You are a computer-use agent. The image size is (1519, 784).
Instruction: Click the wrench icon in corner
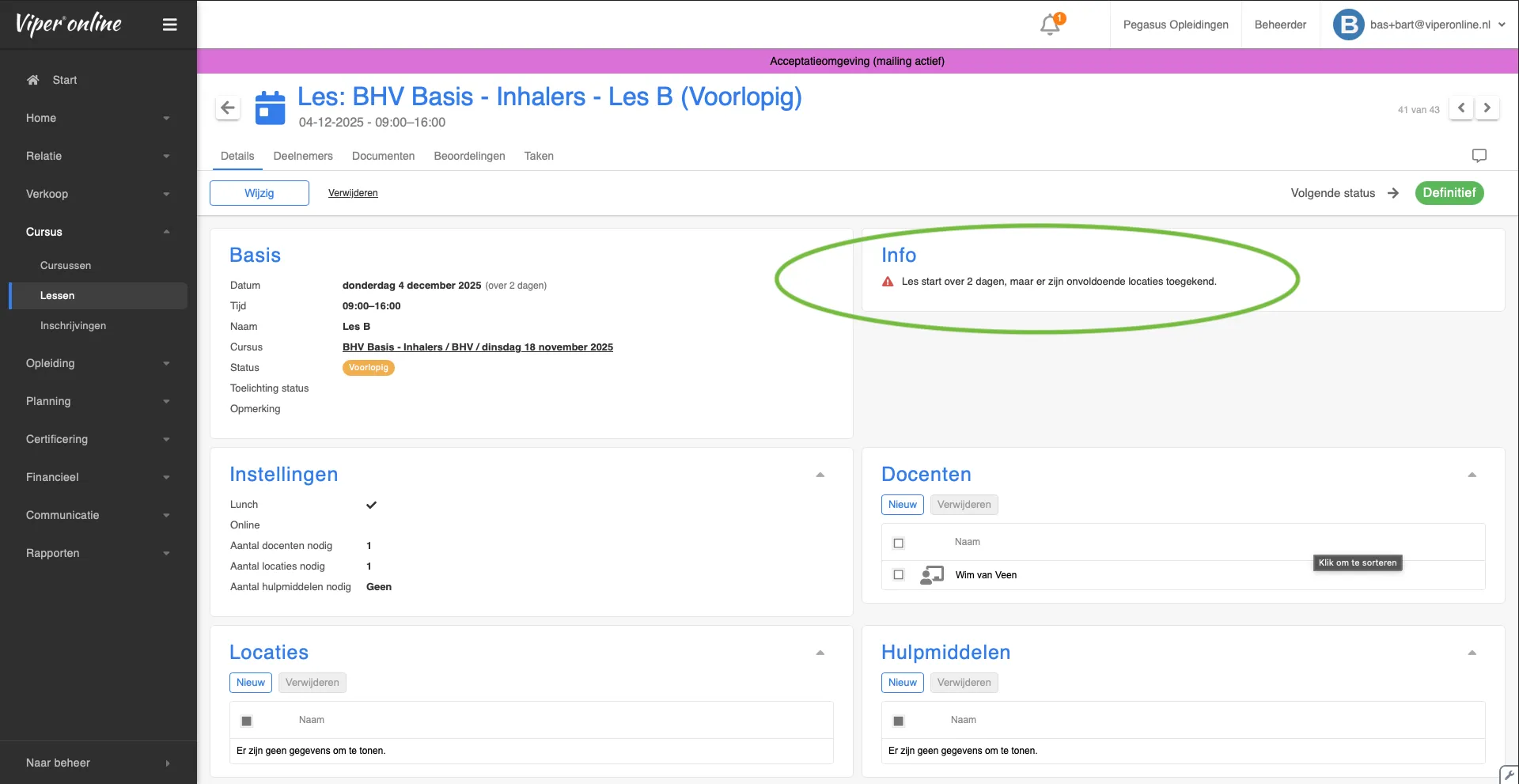1509,775
